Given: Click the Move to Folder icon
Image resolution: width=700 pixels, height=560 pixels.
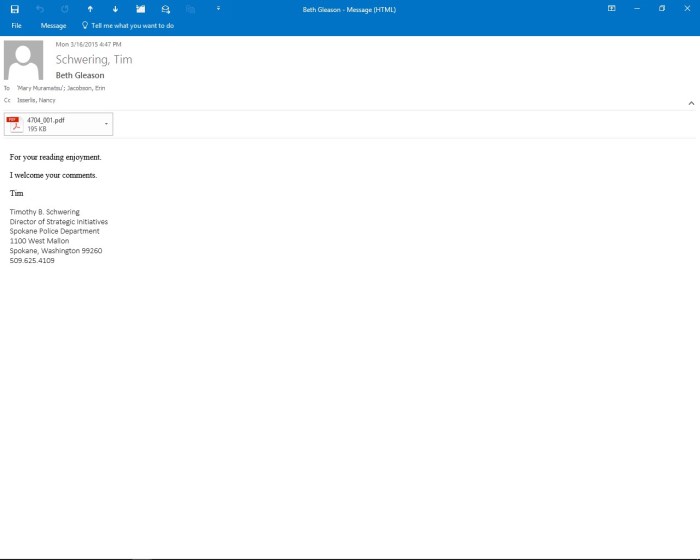Looking at the screenshot, I should tap(141, 9).
